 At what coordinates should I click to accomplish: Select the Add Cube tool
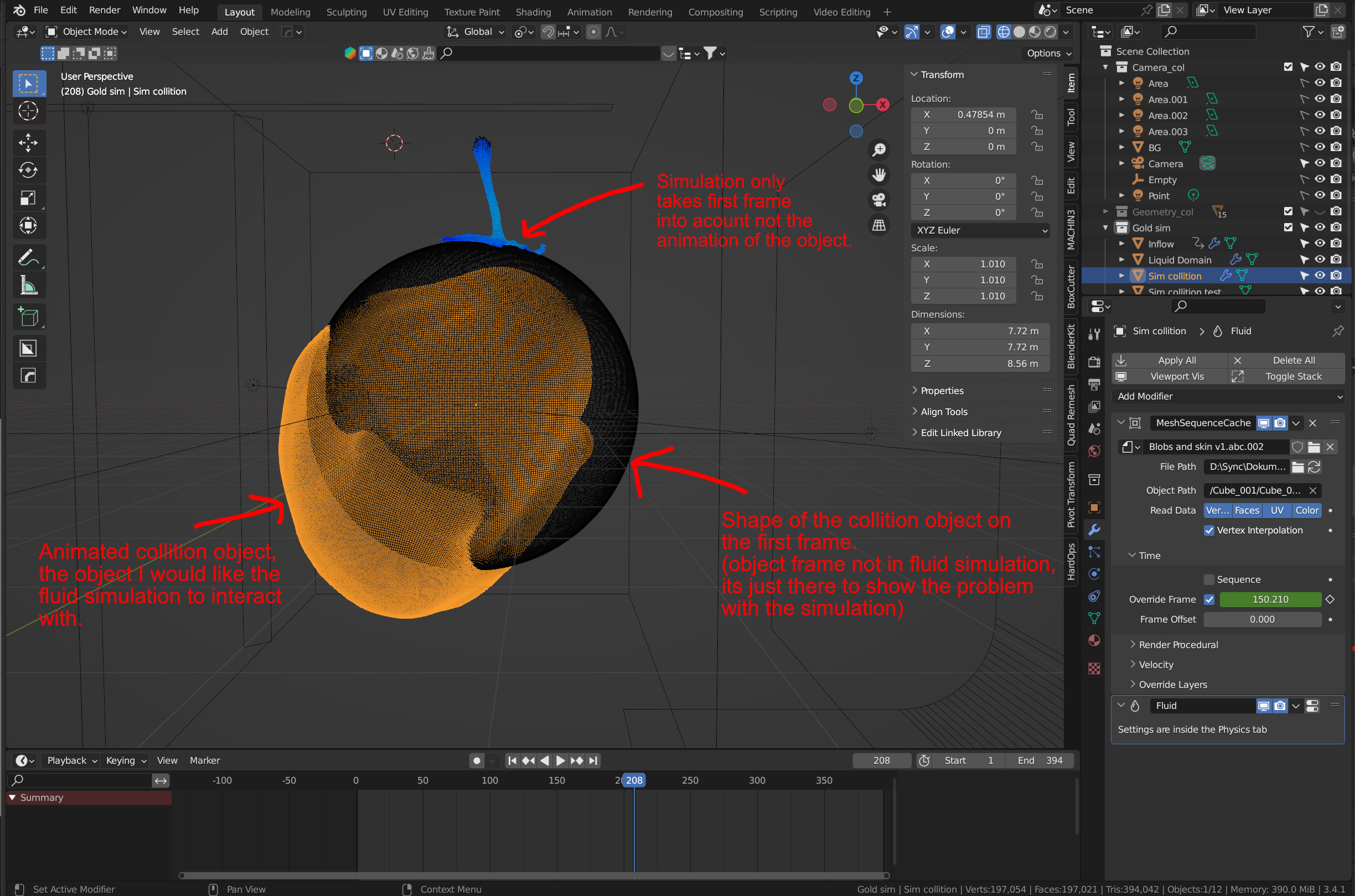28,317
